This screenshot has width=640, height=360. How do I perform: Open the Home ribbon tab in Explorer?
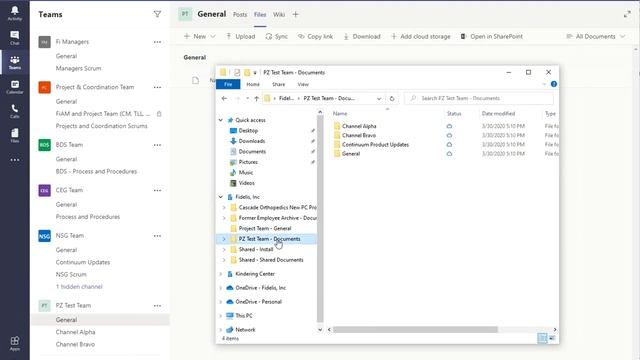(253, 84)
